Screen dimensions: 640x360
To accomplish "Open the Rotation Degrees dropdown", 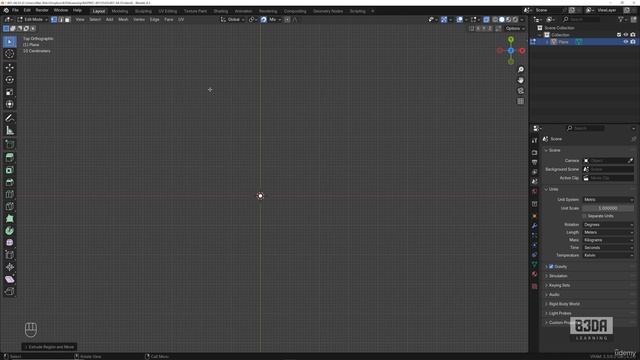I will pos(608,225).
